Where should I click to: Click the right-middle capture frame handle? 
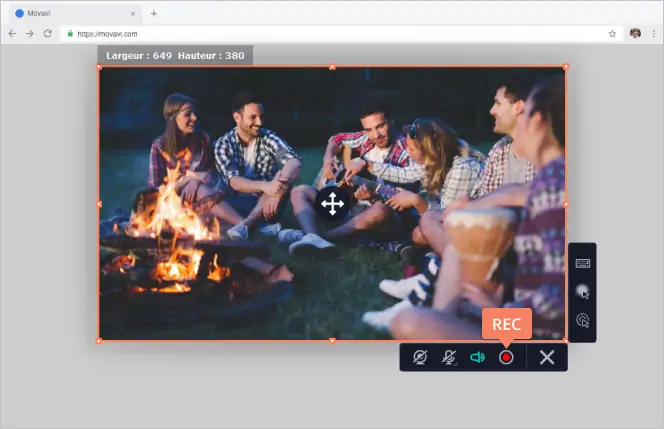coord(566,204)
